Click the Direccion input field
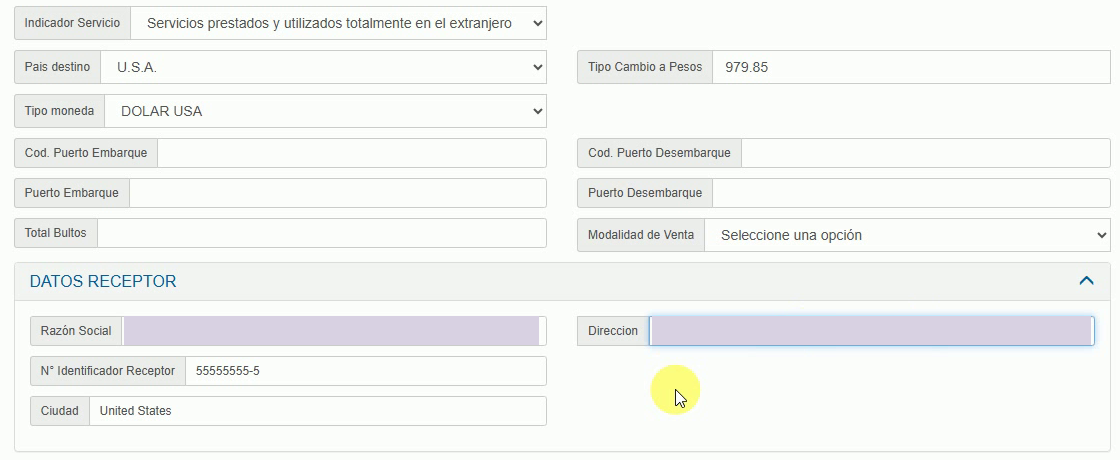1120x460 pixels. point(871,331)
